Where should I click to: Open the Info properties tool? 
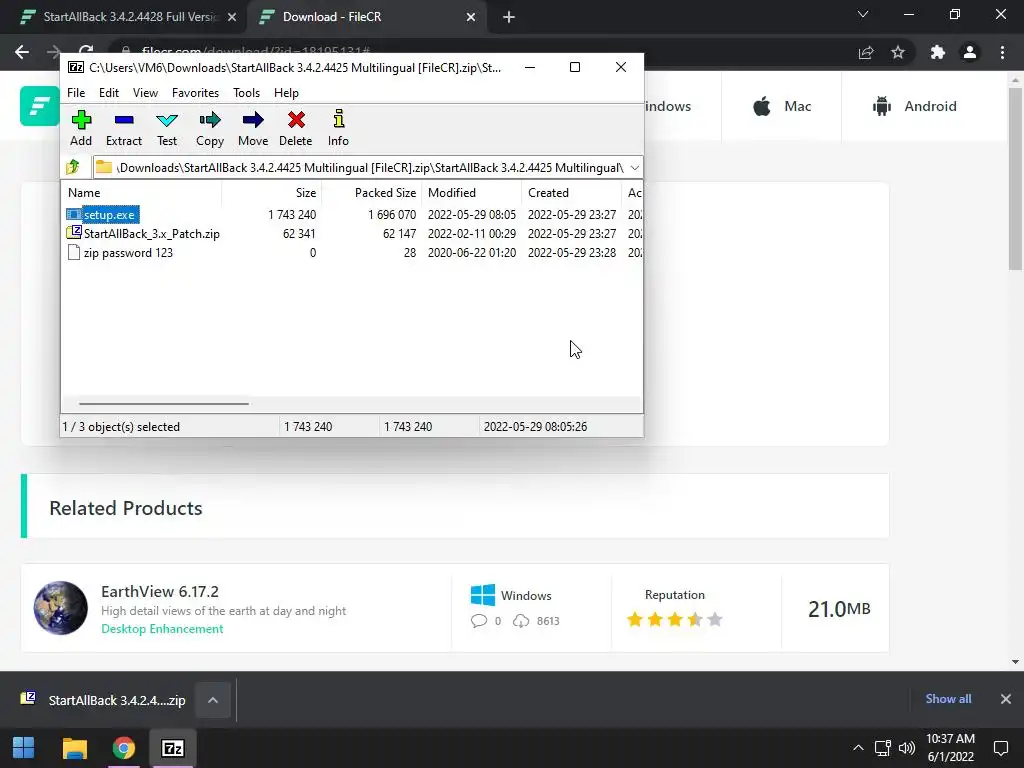click(x=338, y=129)
